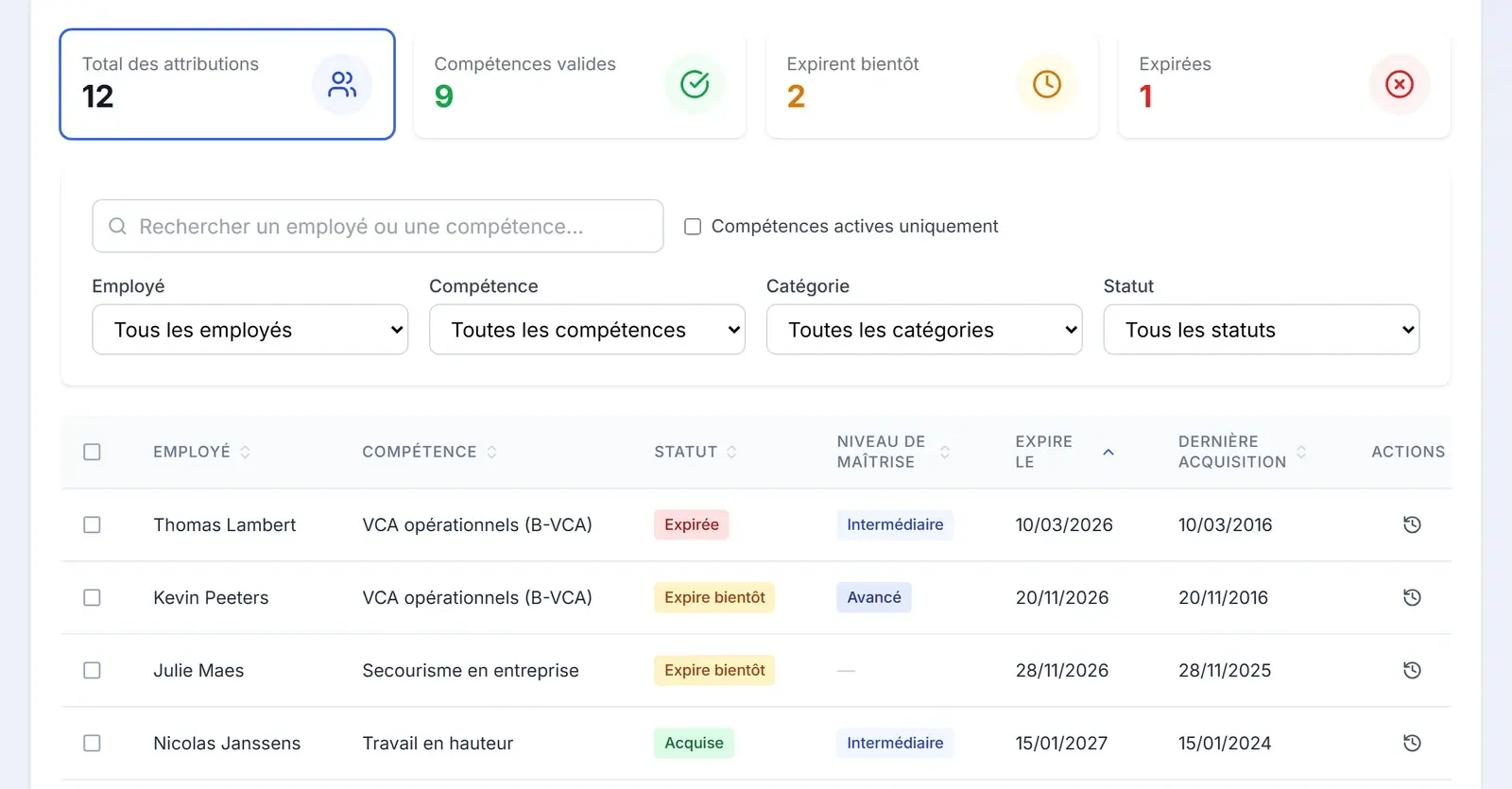Open history for Nicolas Janssens row

(1412, 743)
